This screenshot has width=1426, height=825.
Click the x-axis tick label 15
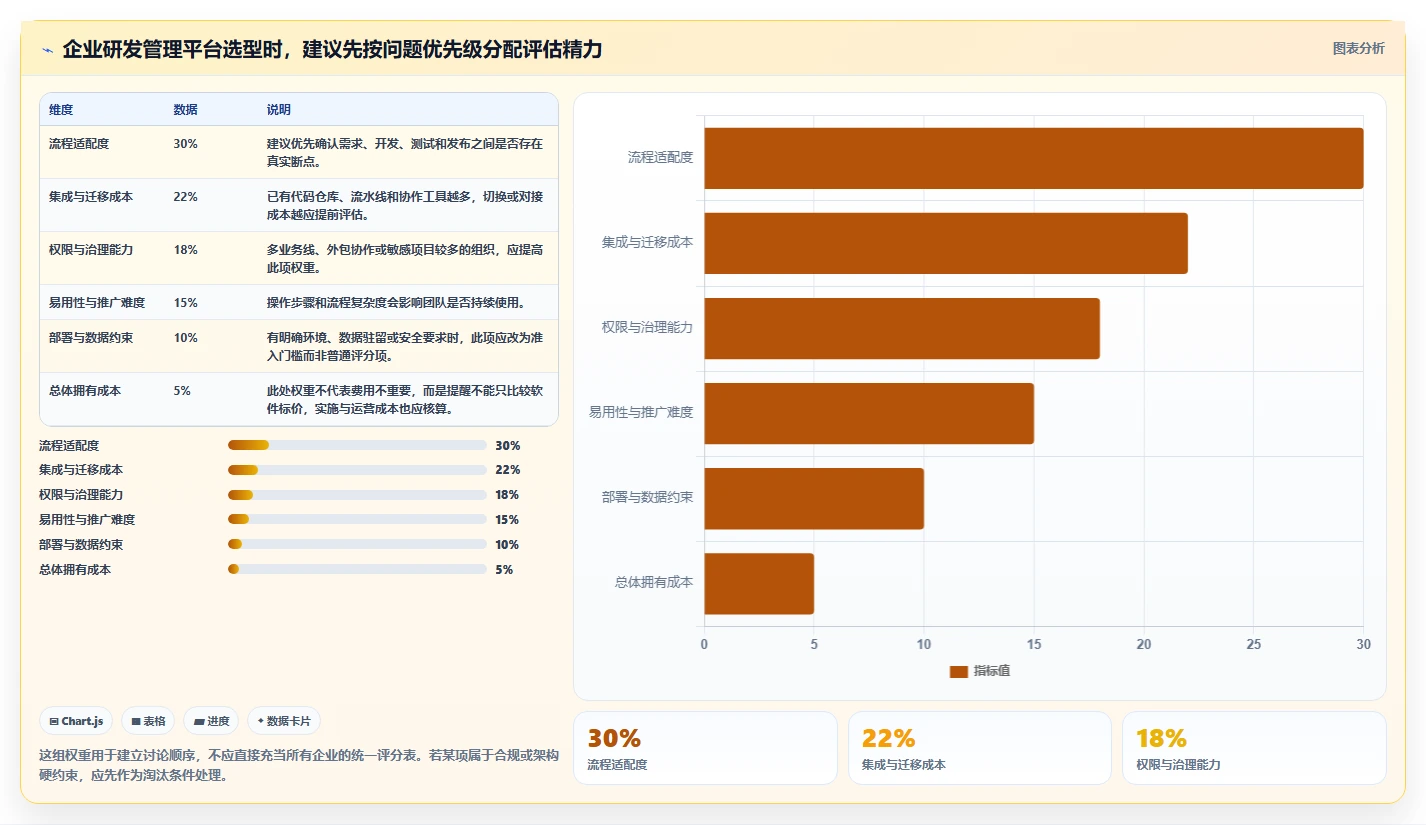[x=1034, y=645]
